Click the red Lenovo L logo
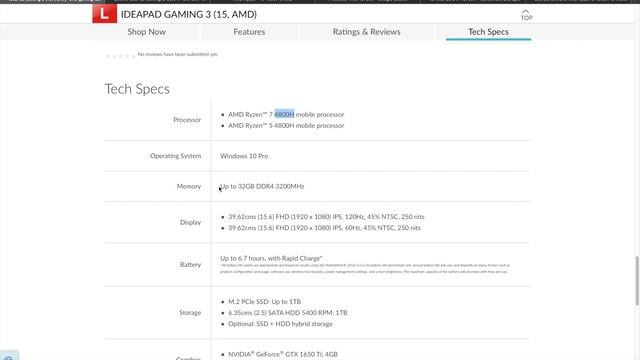Viewport: 640px width, 360px height. click(104, 13)
